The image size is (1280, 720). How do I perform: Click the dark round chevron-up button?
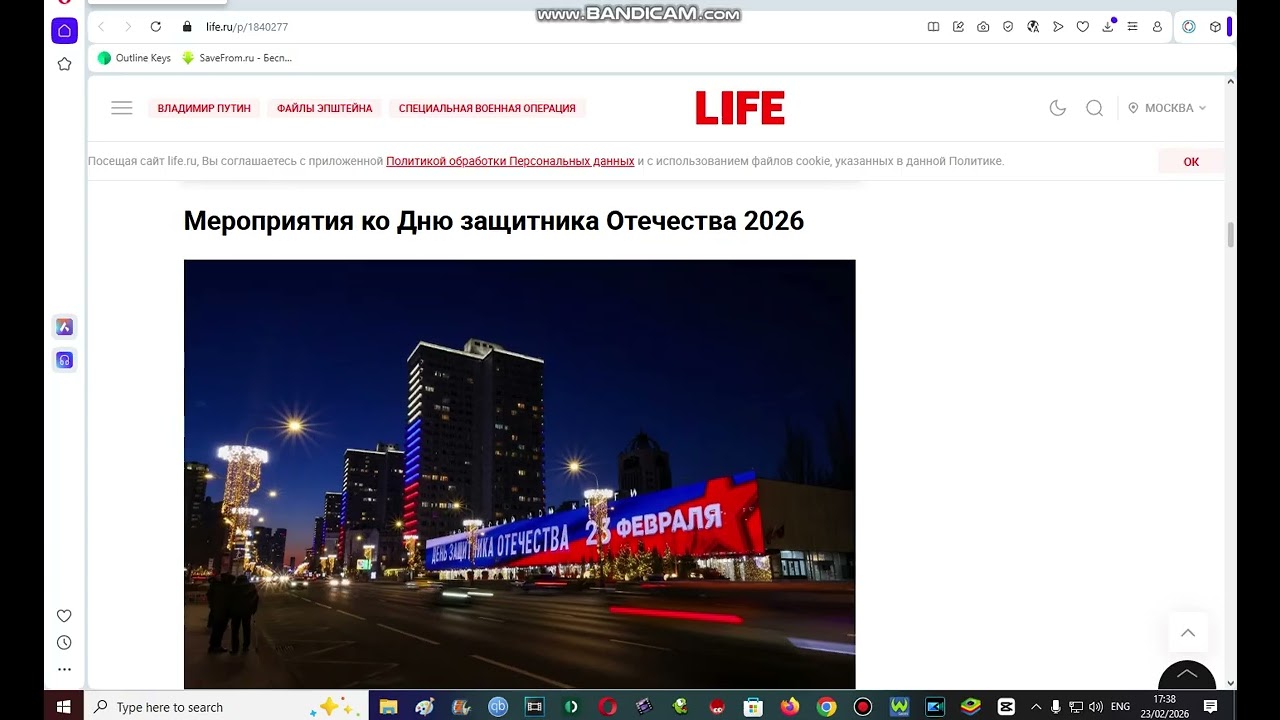pyautogui.click(x=1187, y=676)
